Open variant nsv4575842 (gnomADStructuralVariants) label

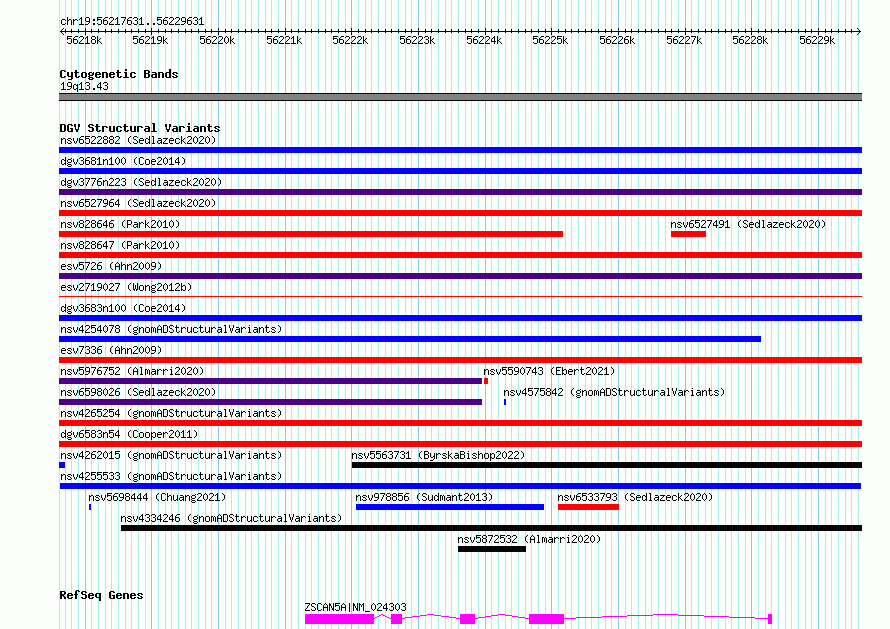[x=614, y=392]
